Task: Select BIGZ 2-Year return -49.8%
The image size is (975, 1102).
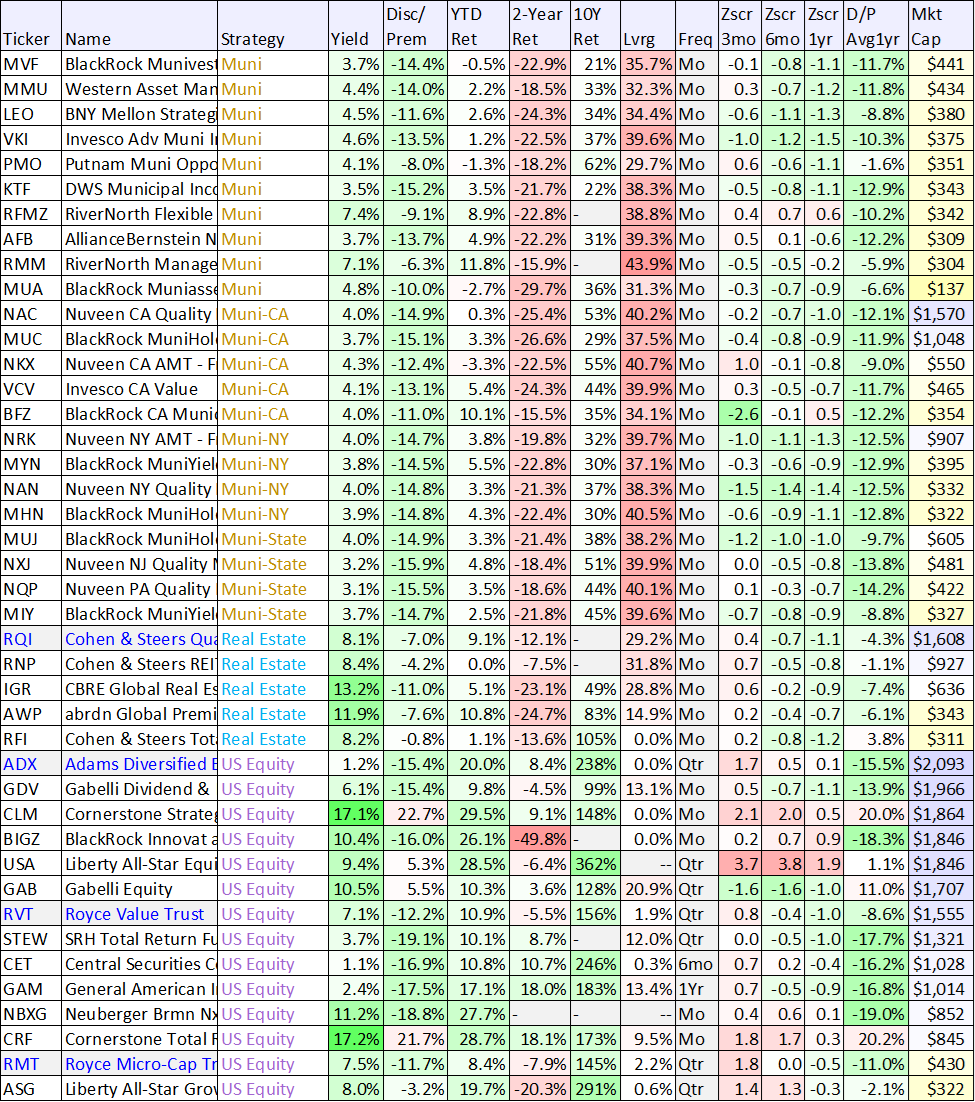Action: [x=539, y=839]
